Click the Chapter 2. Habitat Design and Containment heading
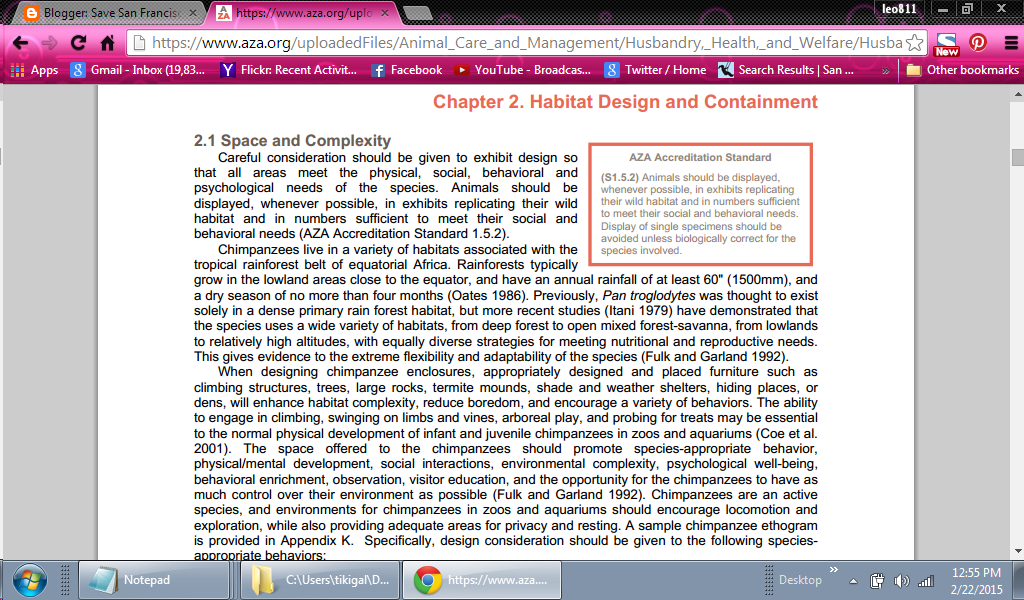The width and height of the screenshot is (1024, 600). click(x=625, y=102)
